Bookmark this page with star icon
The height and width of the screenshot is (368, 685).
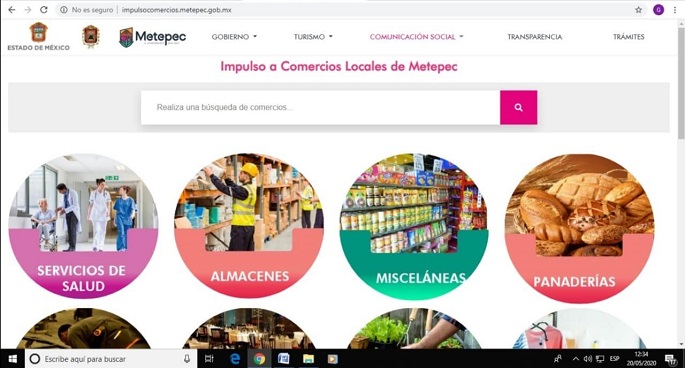[x=638, y=10]
